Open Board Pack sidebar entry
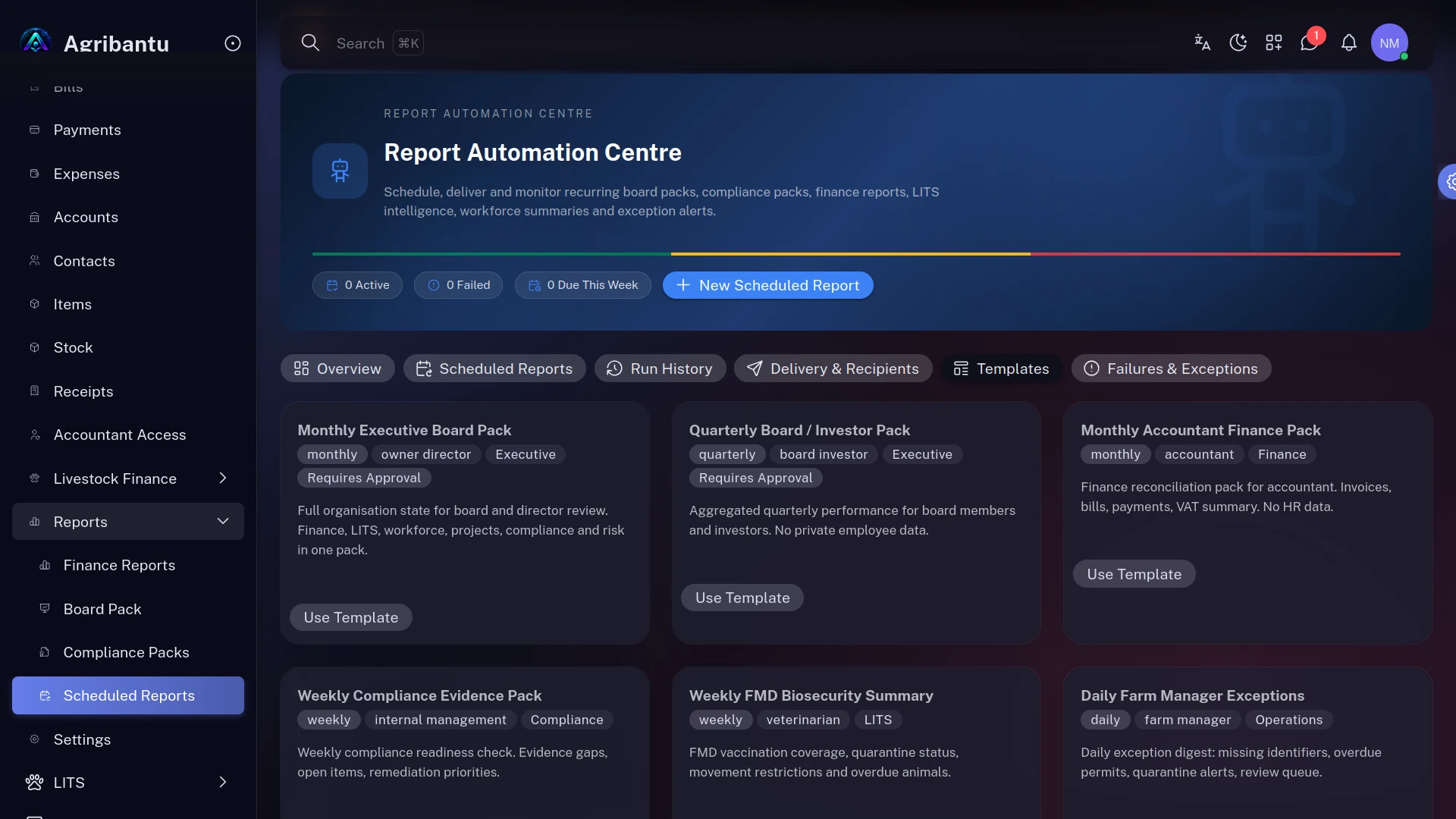This screenshot has height=819, width=1456. [x=128, y=609]
